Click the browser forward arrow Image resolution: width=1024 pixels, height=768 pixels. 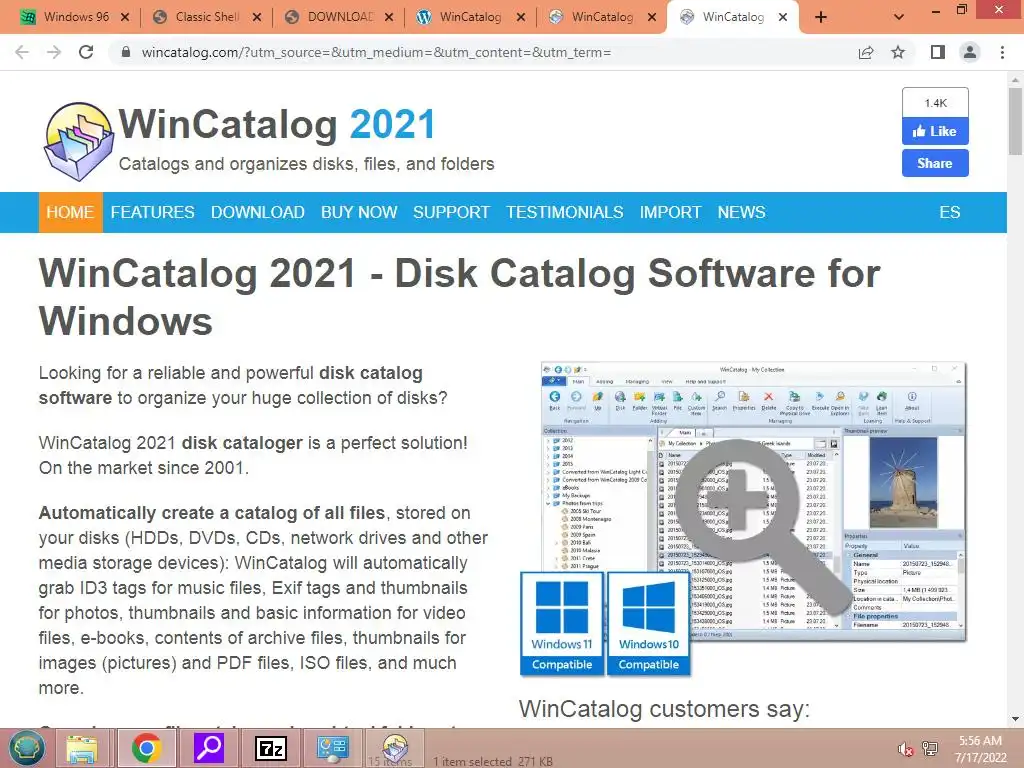click(54, 52)
